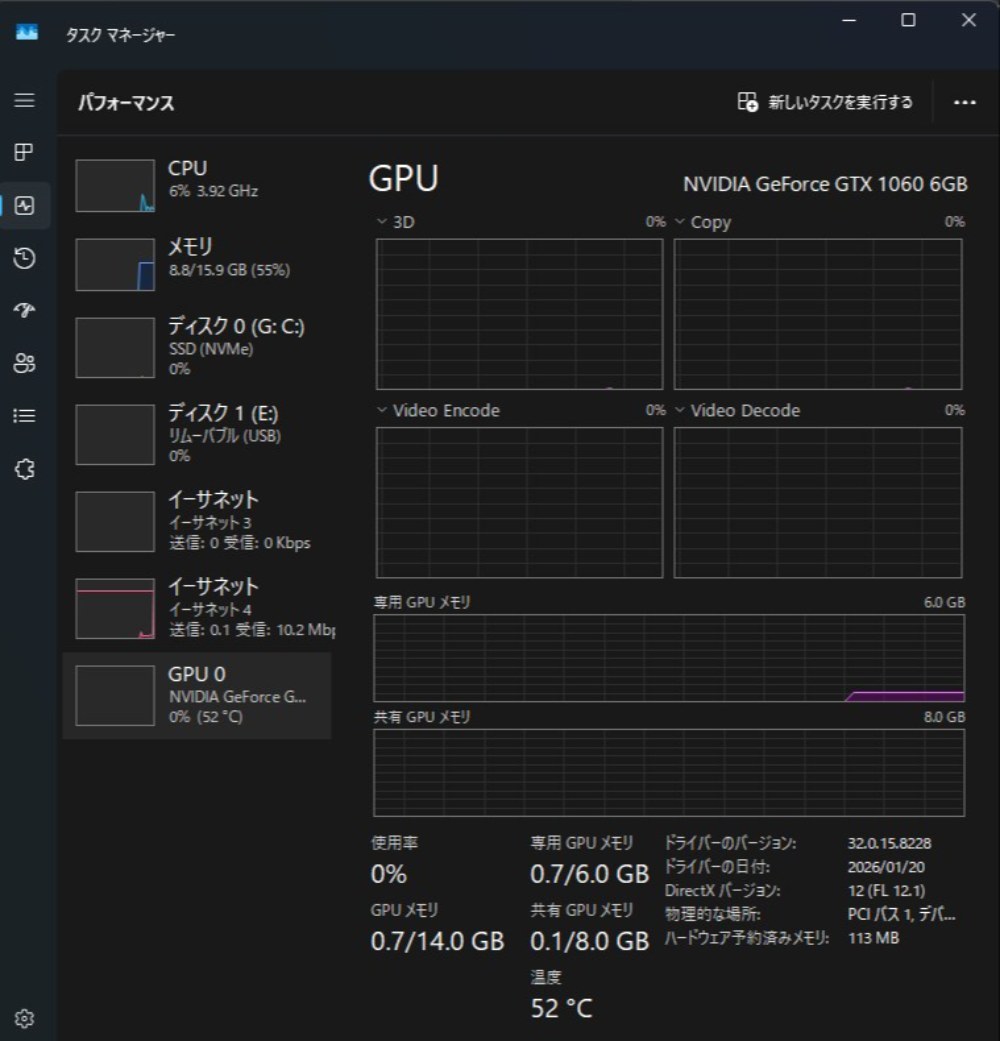Viewport: 1000px width, 1041px height.
Task: Click driver version 32.0.15.8228
Action: [x=889, y=843]
